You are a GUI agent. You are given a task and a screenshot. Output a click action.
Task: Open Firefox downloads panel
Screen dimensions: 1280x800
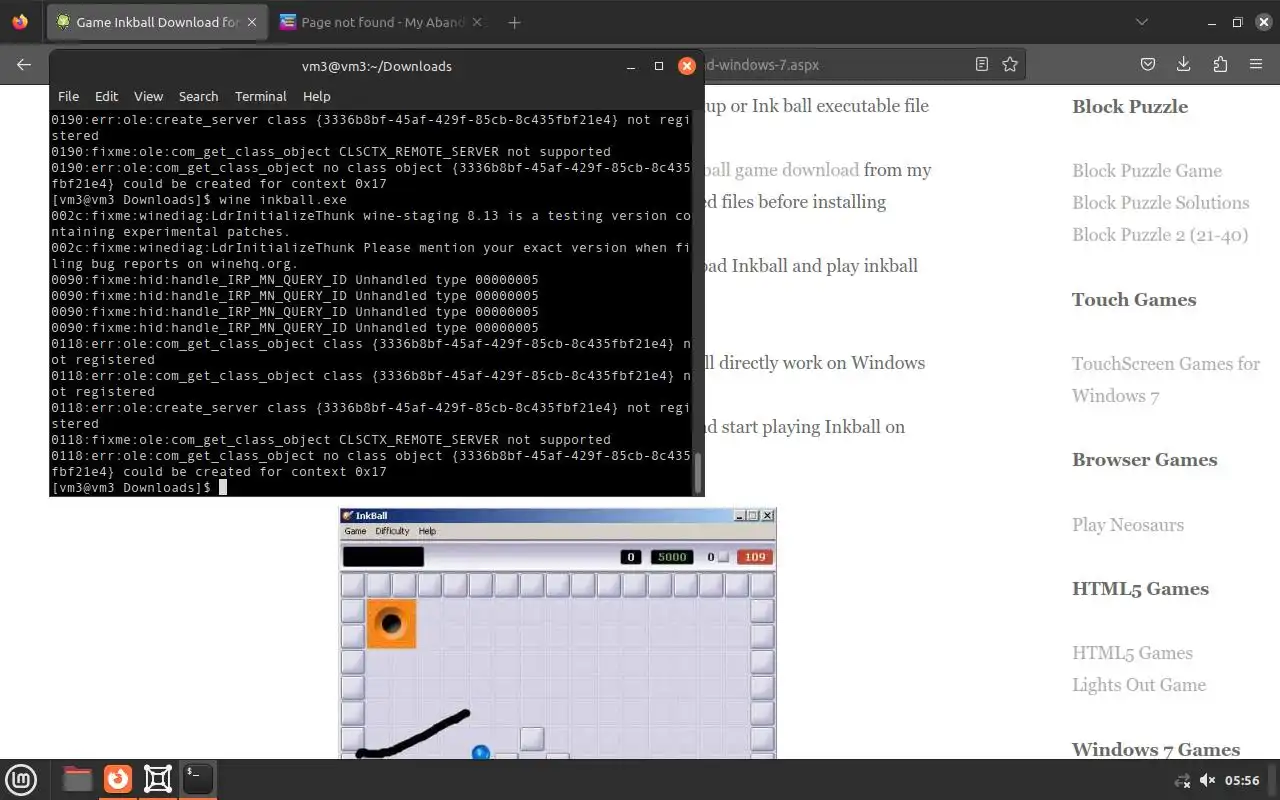(1184, 64)
